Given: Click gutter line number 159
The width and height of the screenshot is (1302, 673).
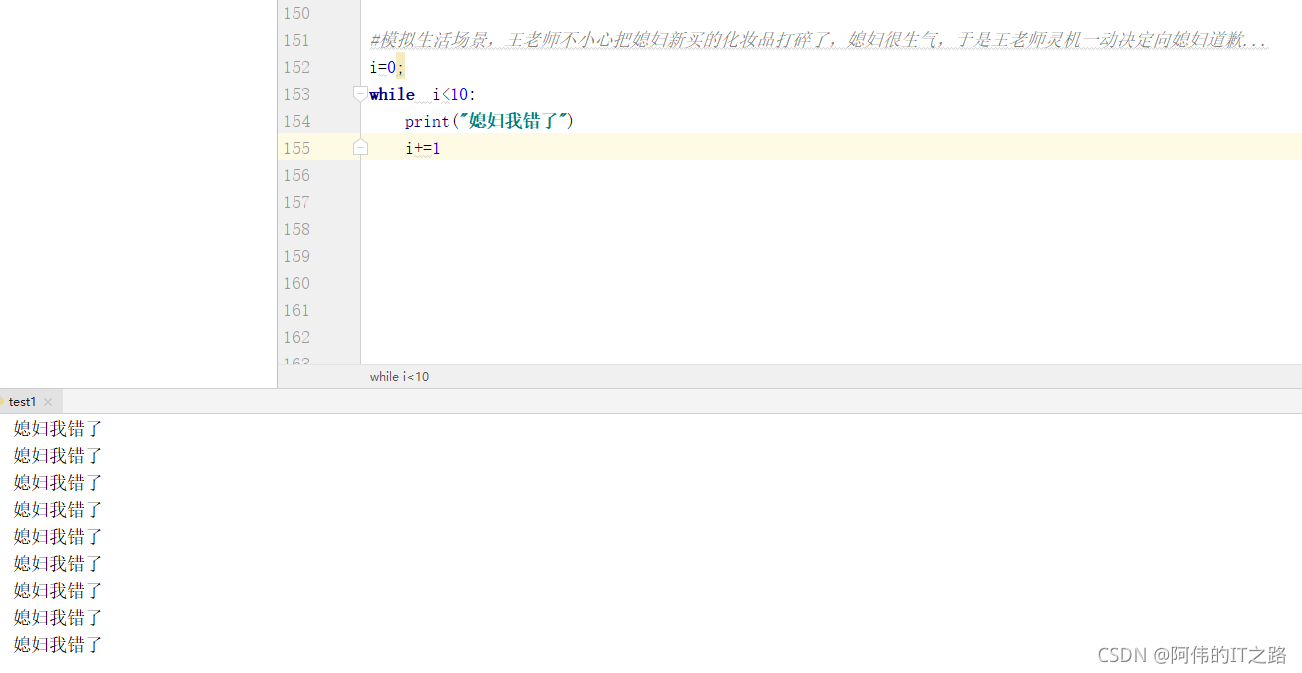Looking at the screenshot, I should coord(297,257).
